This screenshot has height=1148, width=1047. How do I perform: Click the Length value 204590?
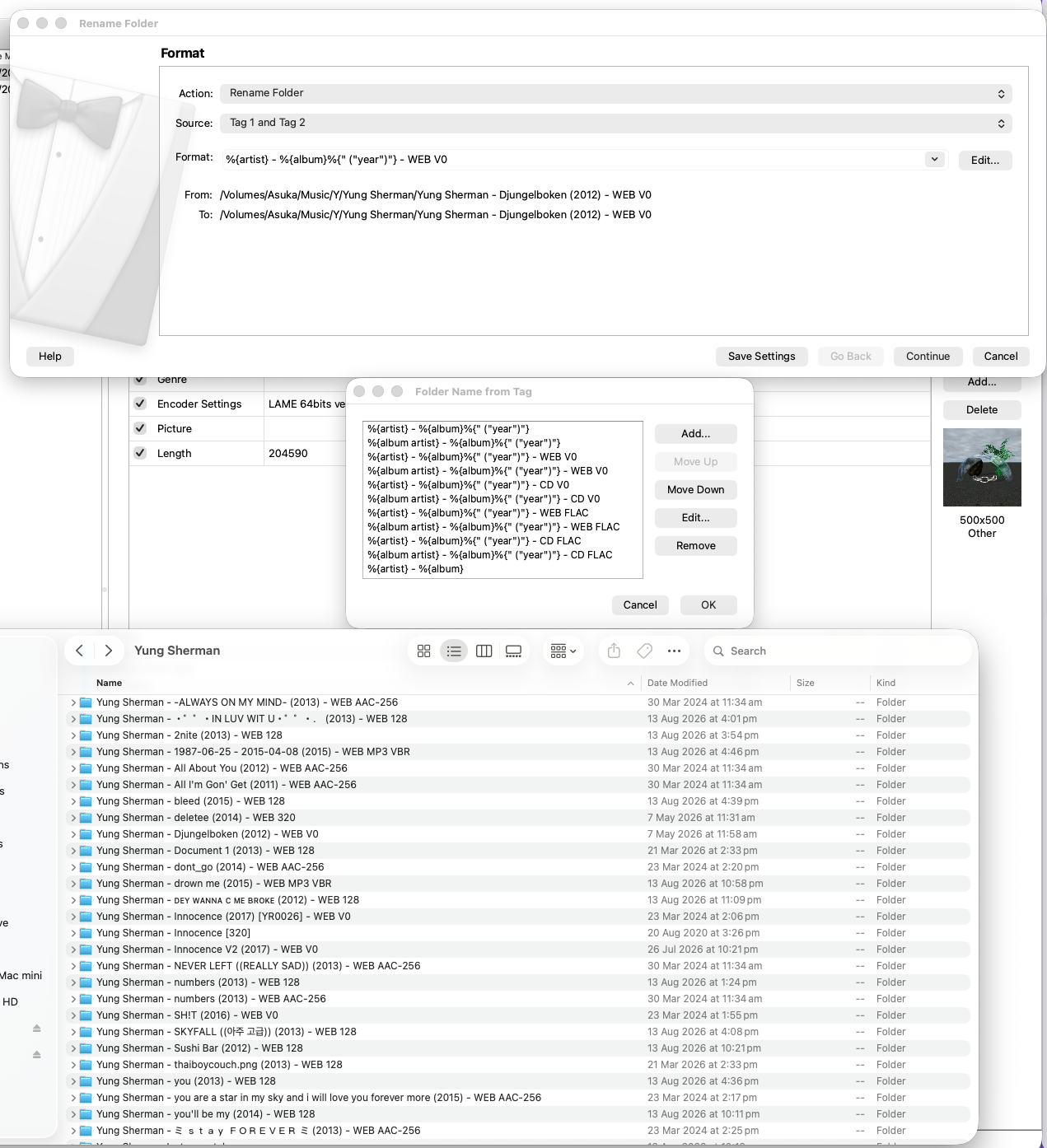[x=288, y=454]
